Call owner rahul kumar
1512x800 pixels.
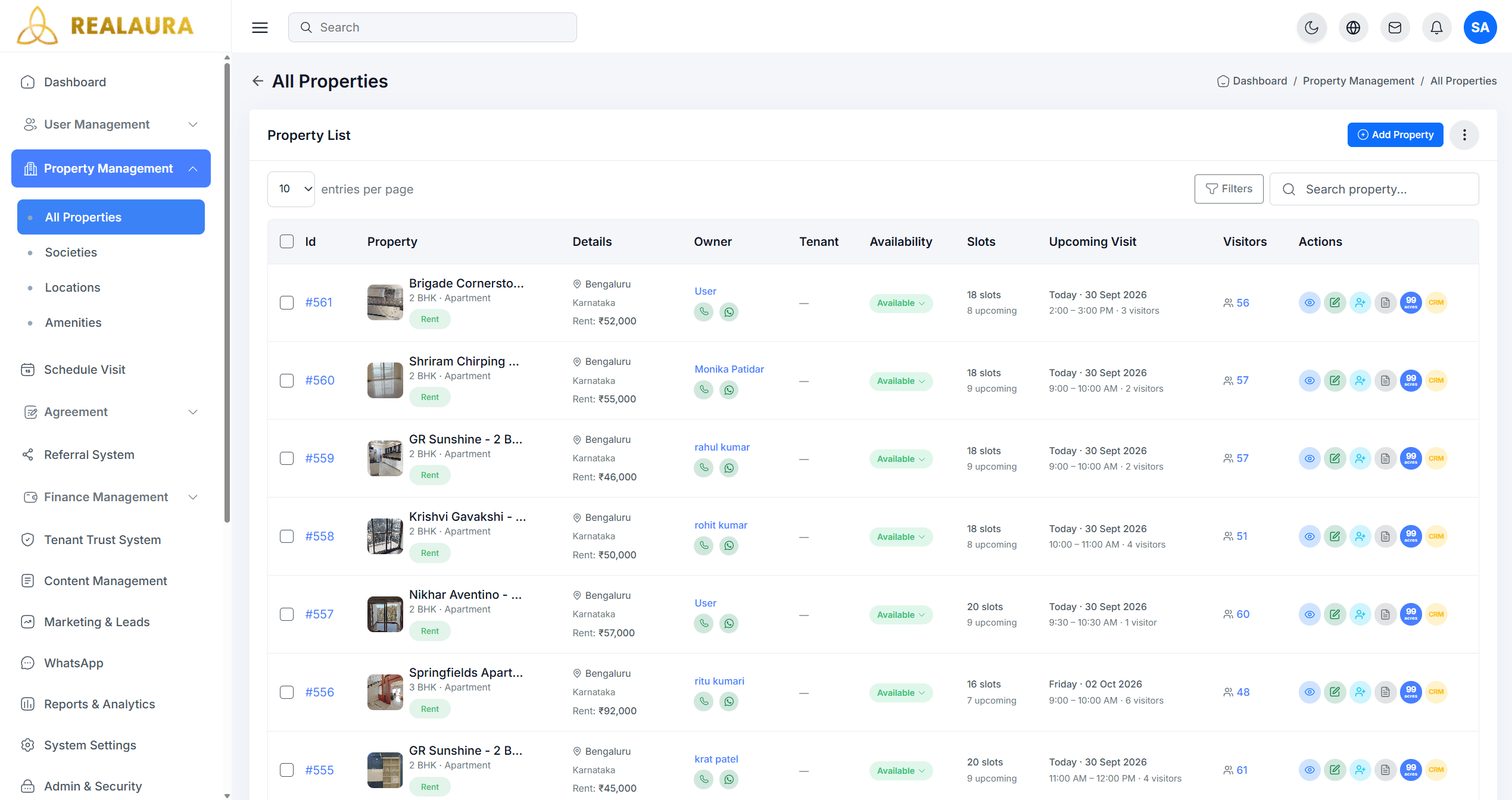pyautogui.click(x=704, y=467)
